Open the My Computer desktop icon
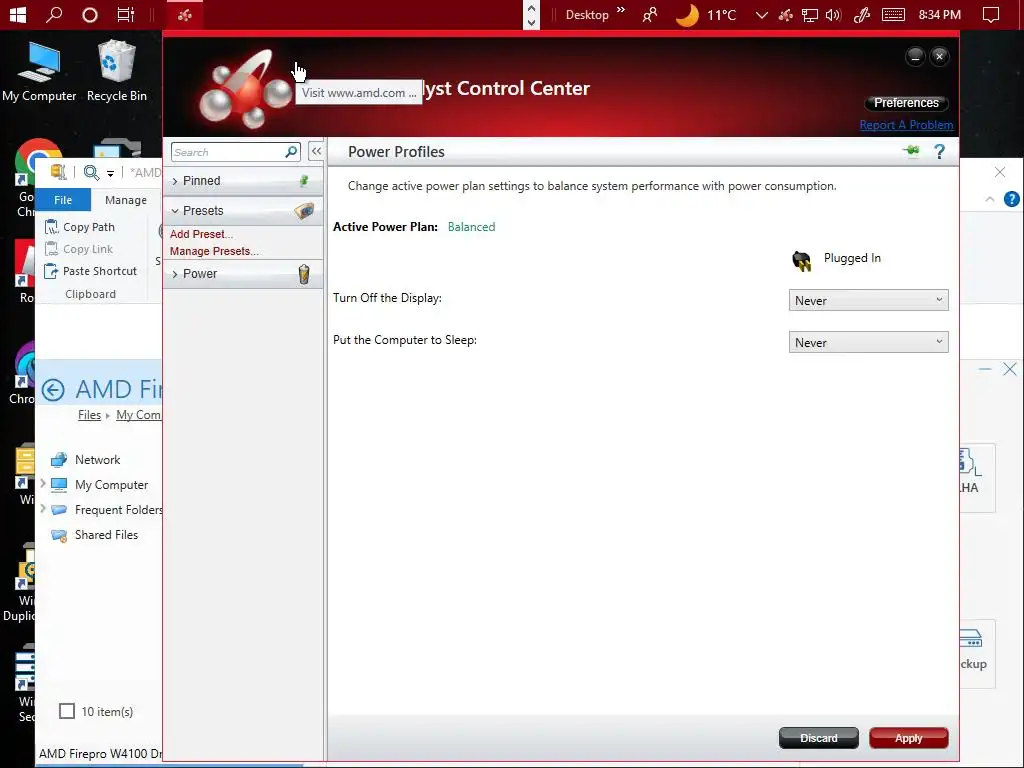Viewport: 1024px width, 768px height. click(39, 72)
